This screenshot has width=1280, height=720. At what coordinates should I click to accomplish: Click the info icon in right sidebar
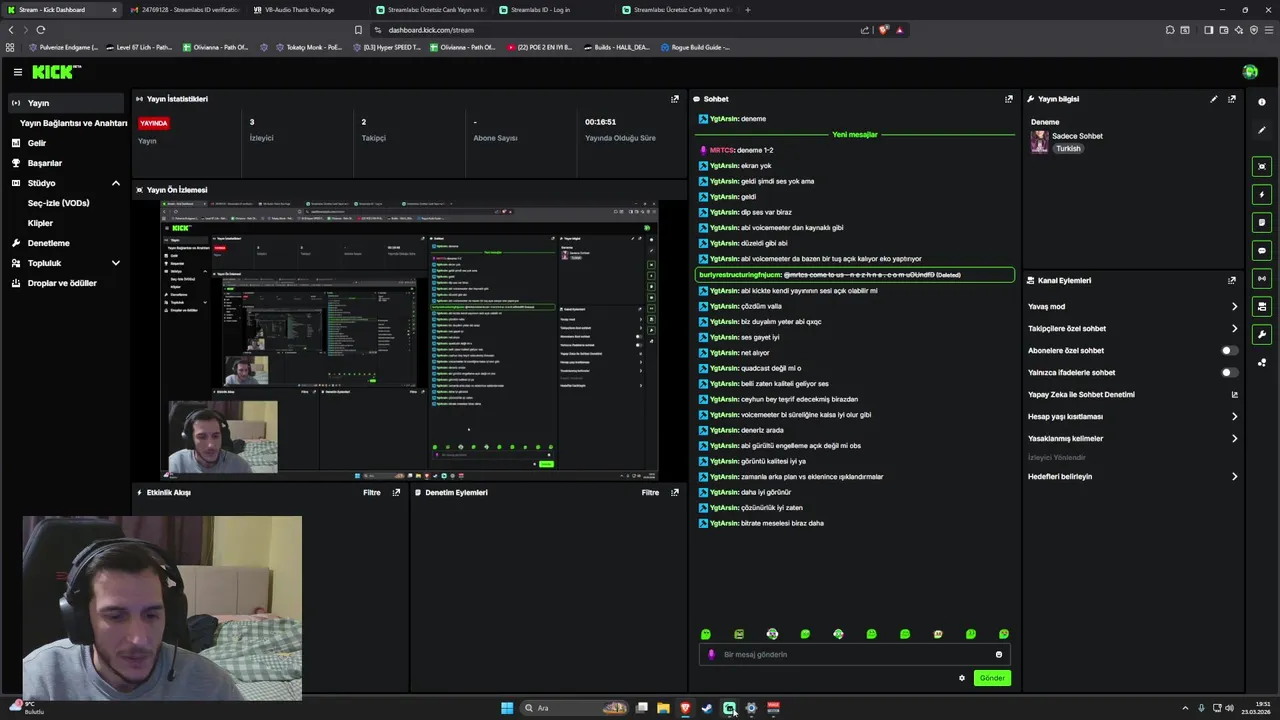point(1262,102)
